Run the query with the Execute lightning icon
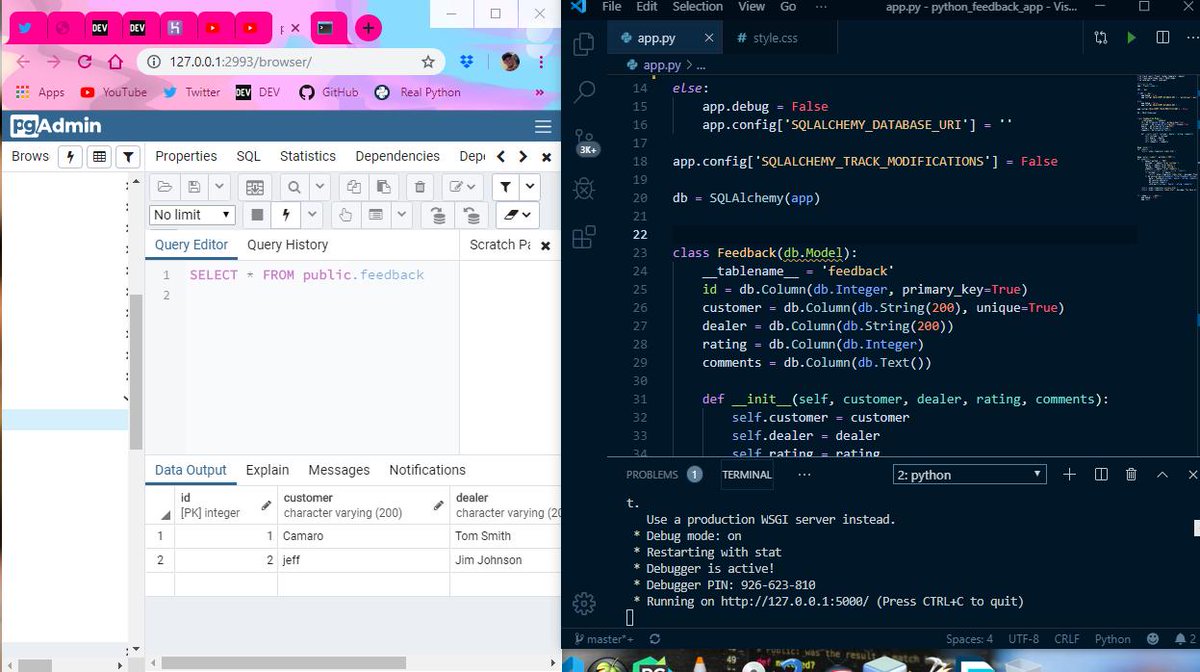 click(x=286, y=215)
